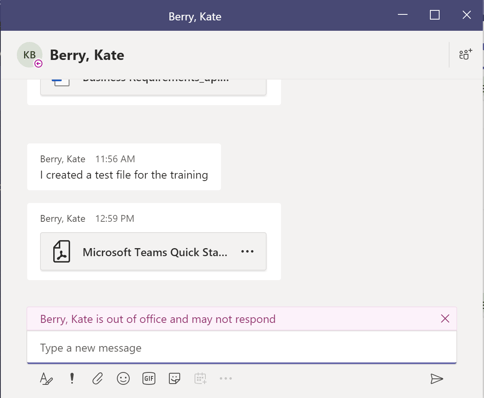Open the Microsoft Teams Quick Sta... PDF attachment
484x398 pixels.
tap(153, 252)
